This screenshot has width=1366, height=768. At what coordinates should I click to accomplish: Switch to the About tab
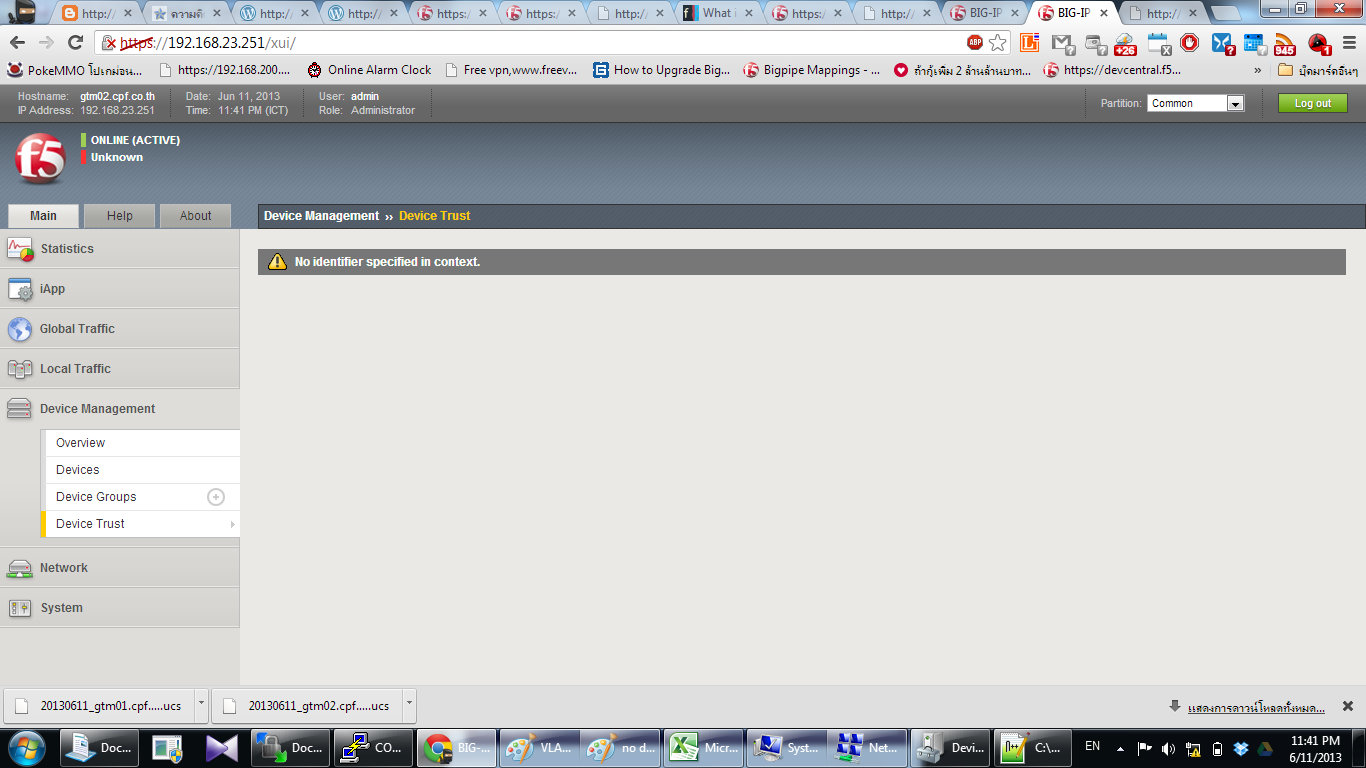pos(196,216)
